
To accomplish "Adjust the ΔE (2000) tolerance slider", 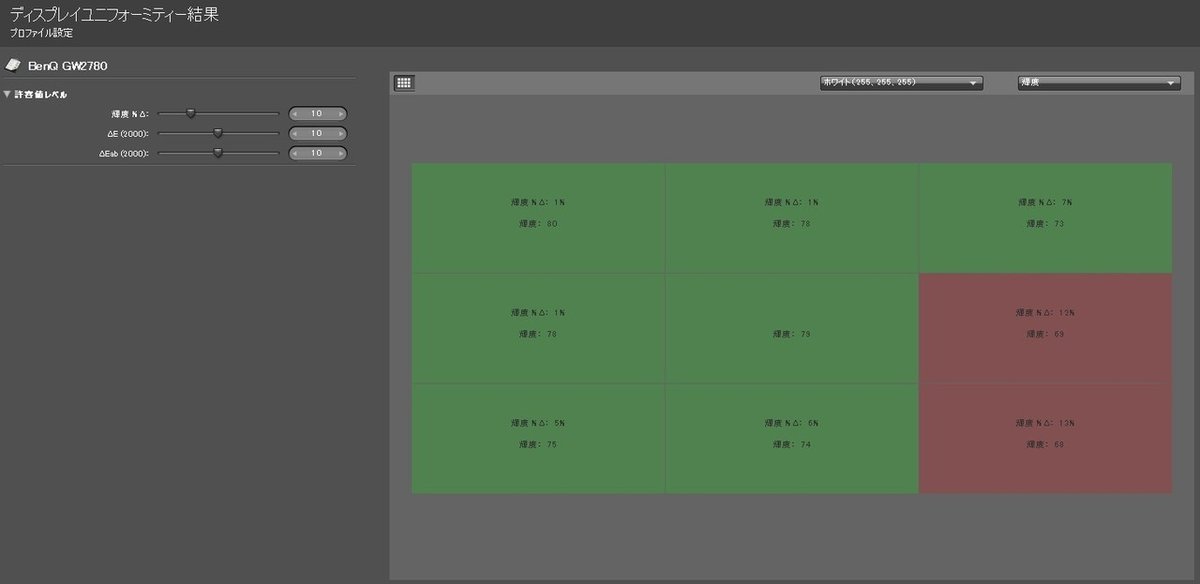I will coord(217,132).
